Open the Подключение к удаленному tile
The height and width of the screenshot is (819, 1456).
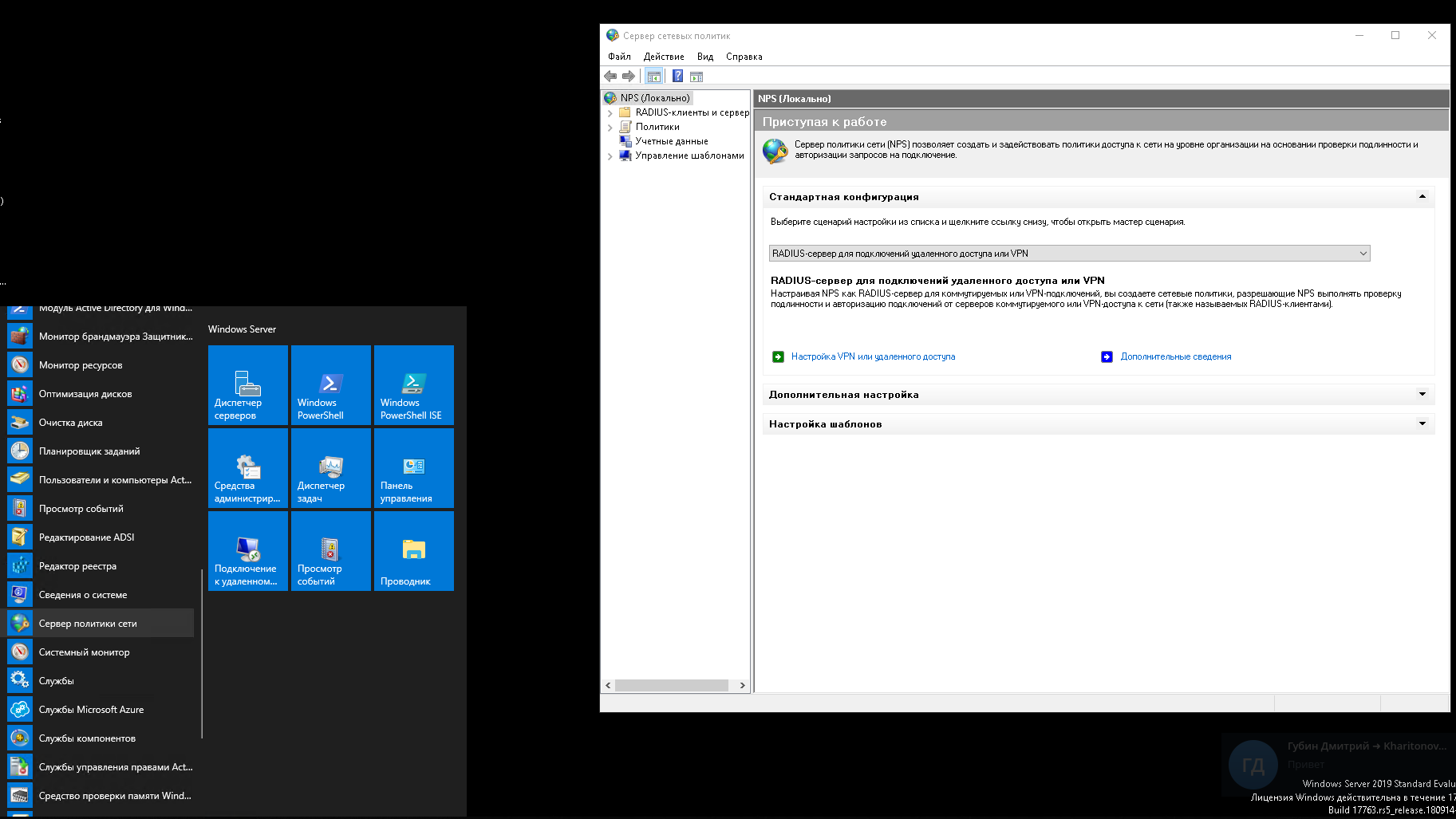tap(248, 551)
